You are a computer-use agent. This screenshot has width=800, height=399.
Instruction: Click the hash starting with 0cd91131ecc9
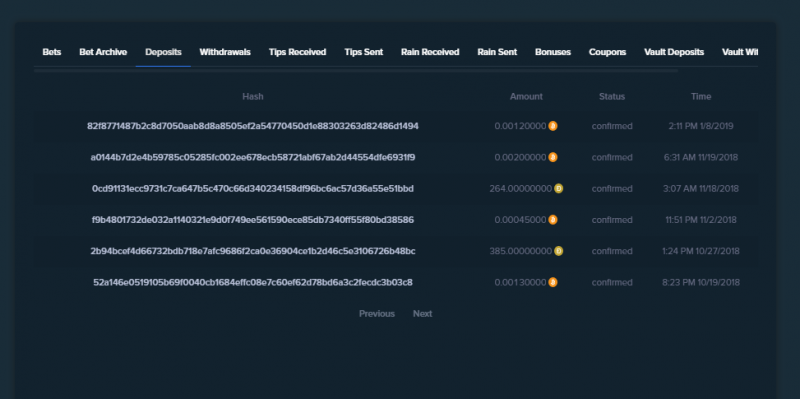tap(253, 189)
